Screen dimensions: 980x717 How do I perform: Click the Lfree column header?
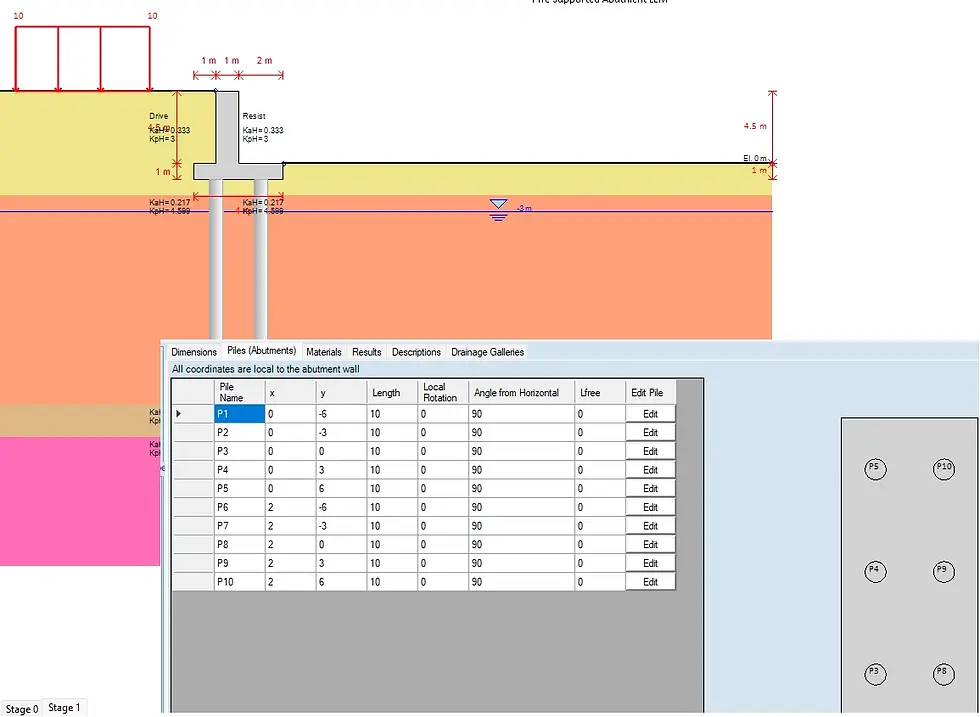coord(600,392)
